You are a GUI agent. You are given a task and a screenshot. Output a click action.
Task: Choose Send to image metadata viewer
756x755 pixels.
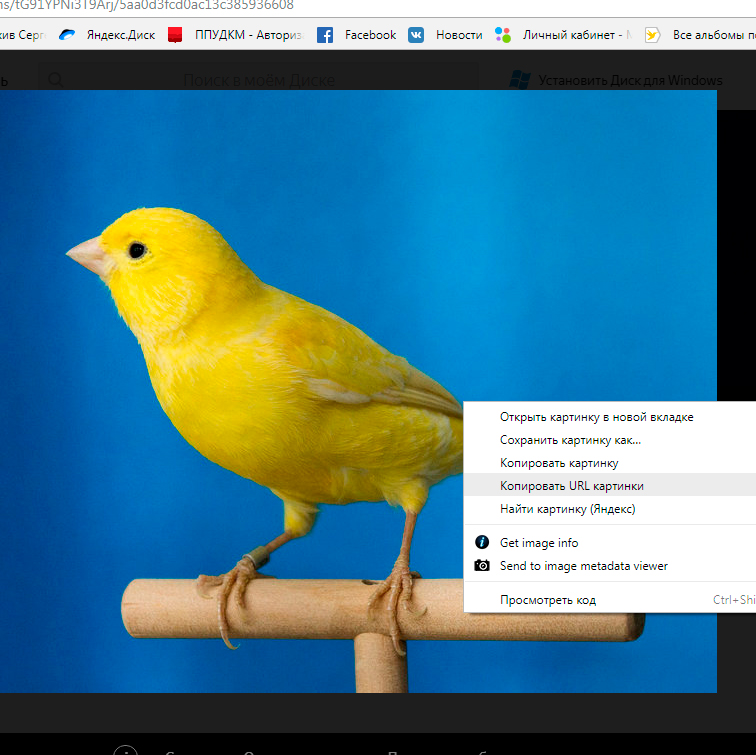coord(583,566)
